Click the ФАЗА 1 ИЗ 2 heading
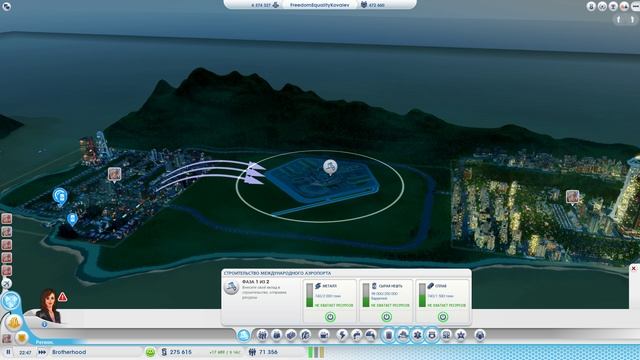Viewport: 640px width, 360px height. (x=256, y=282)
